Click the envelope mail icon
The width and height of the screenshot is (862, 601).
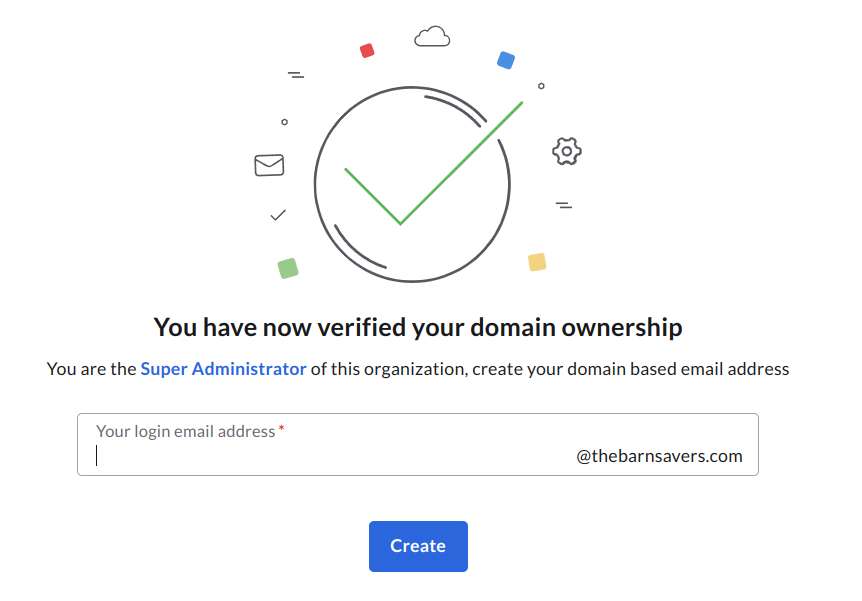pos(269,165)
